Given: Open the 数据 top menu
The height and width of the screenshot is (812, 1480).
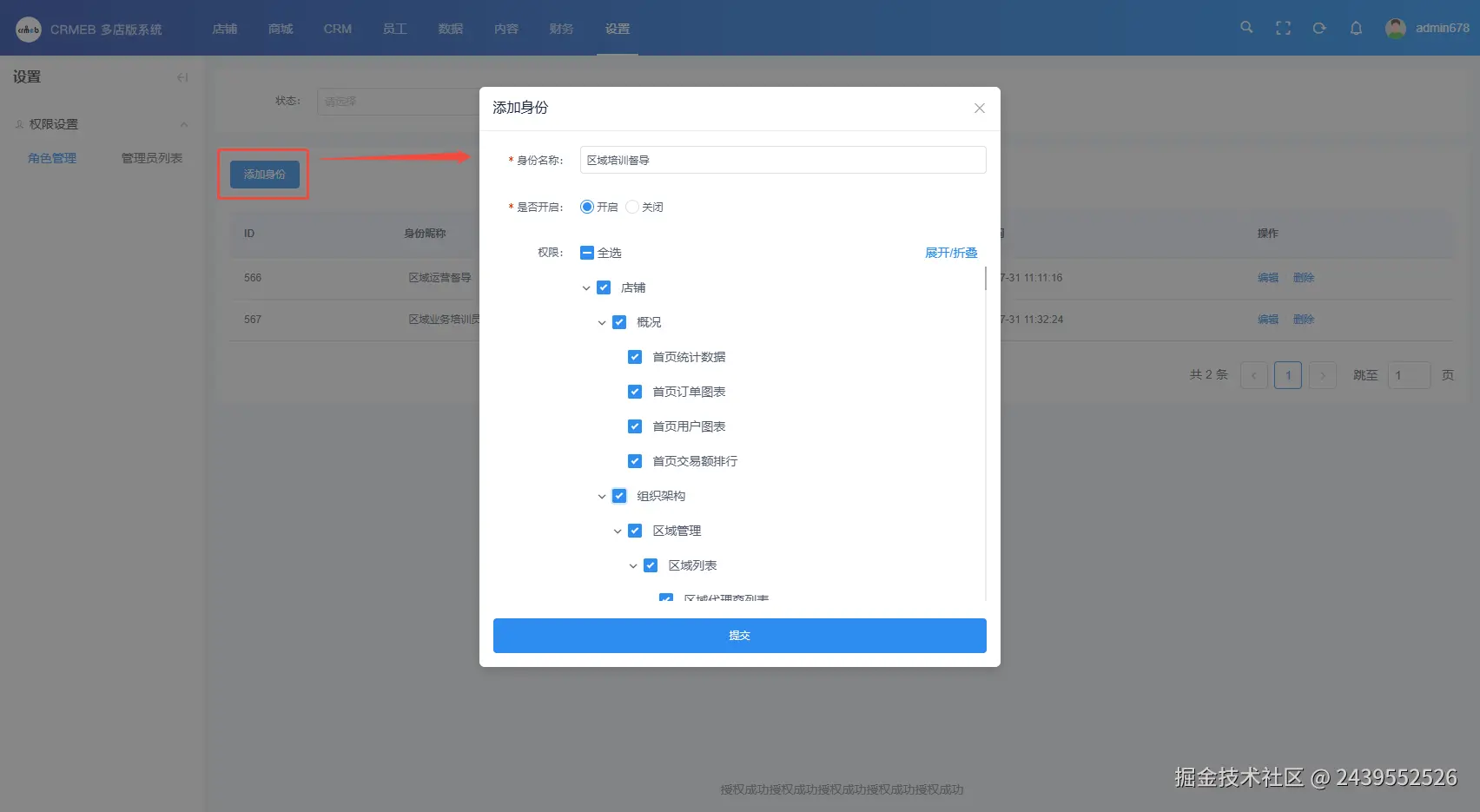Looking at the screenshot, I should click(451, 29).
